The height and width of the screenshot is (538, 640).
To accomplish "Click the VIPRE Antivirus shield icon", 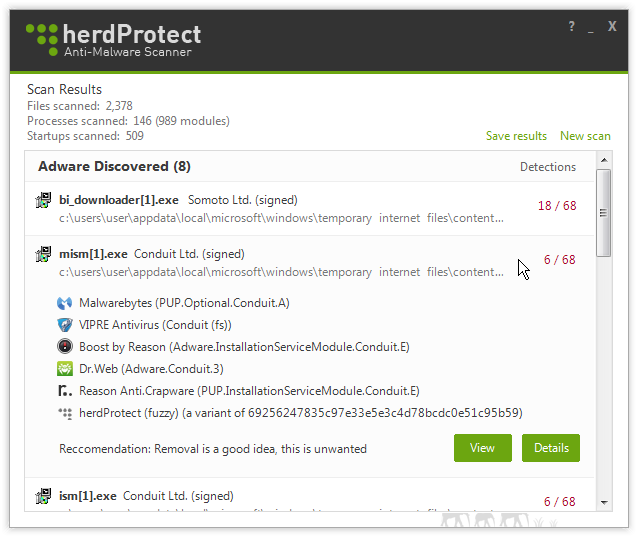I will coord(64,325).
